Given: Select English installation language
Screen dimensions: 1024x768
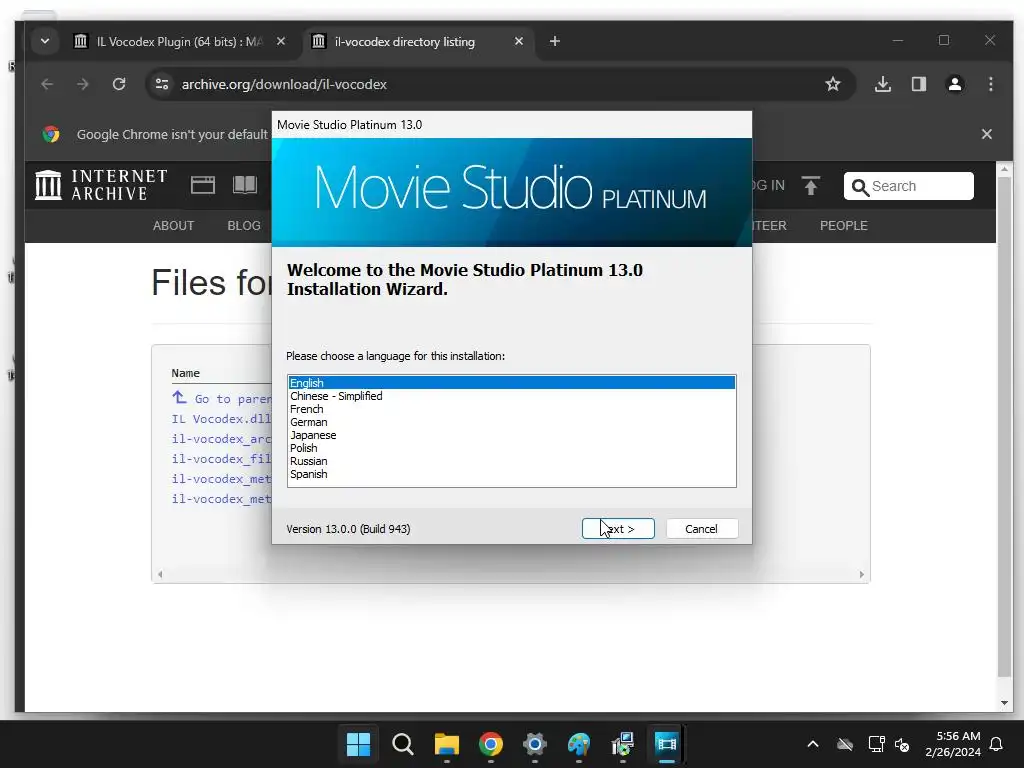Looking at the screenshot, I should coord(511,383).
